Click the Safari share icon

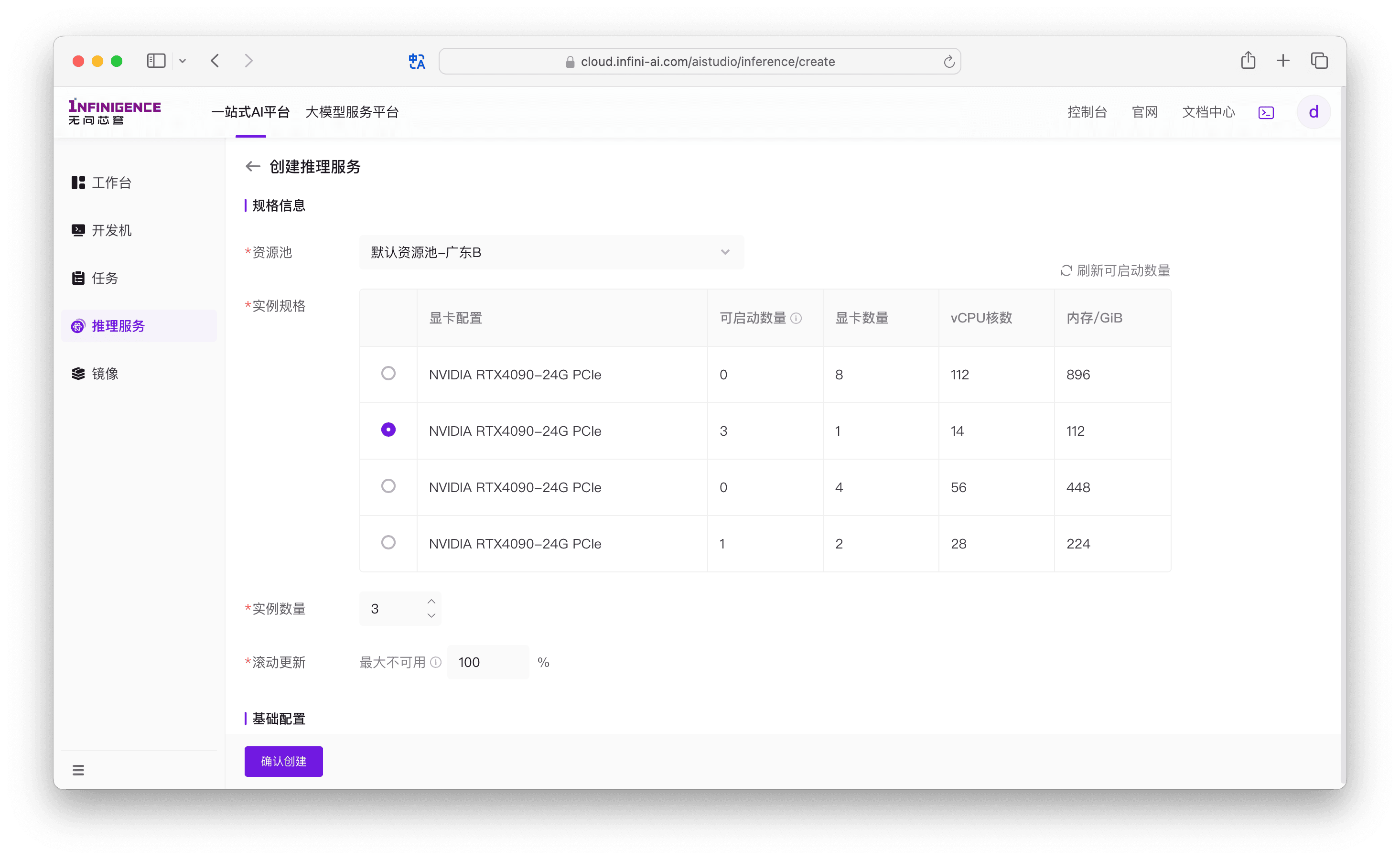pyautogui.click(x=1248, y=60)
